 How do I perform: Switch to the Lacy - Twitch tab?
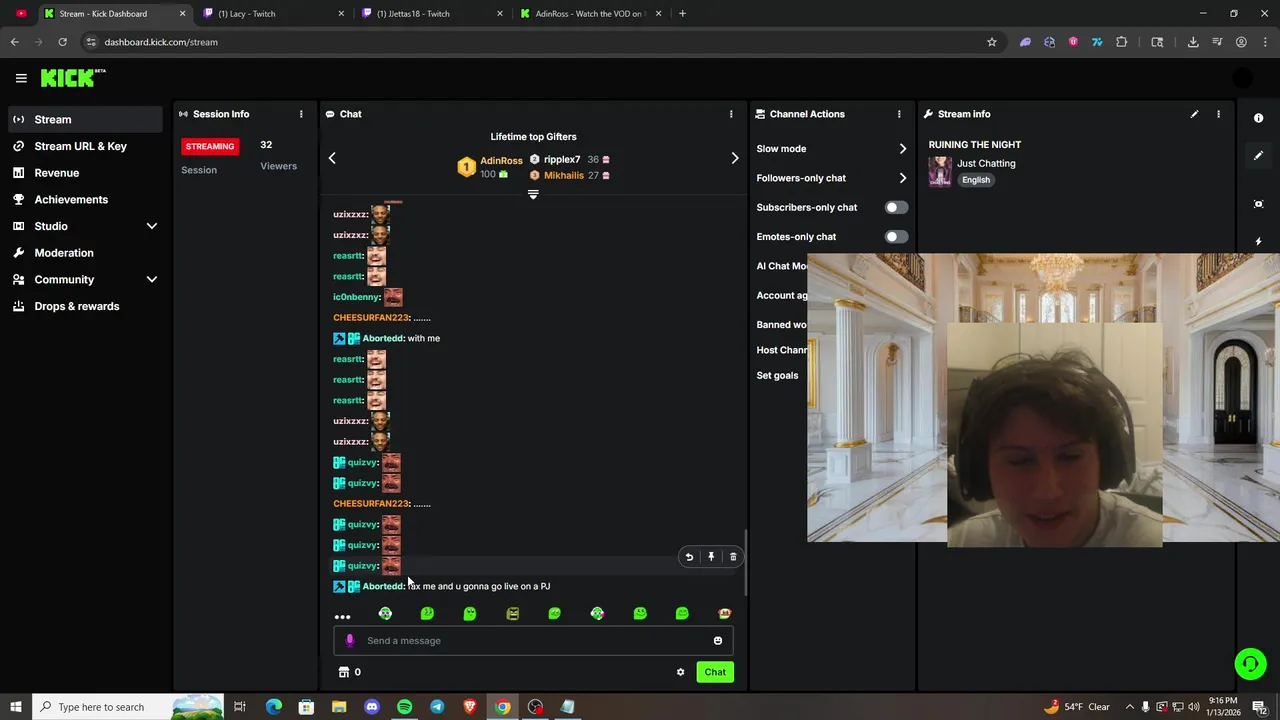(273, 14)
